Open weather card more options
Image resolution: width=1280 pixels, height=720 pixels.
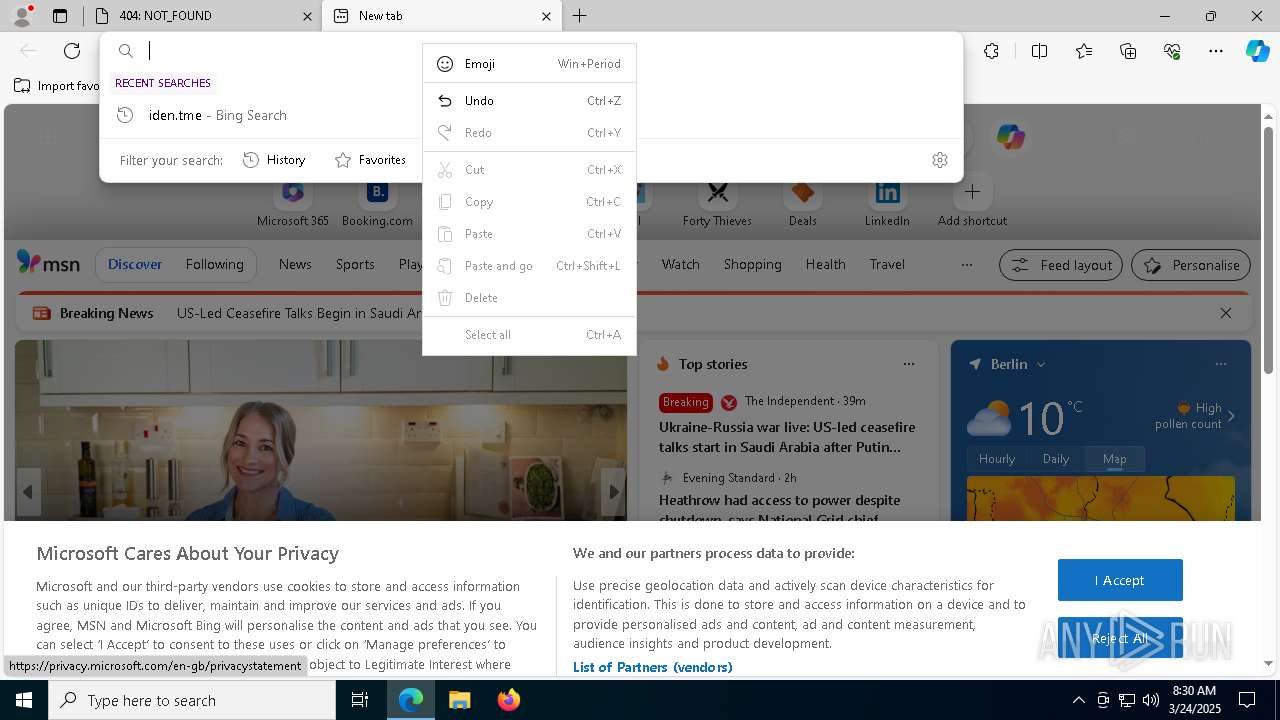1220,364
